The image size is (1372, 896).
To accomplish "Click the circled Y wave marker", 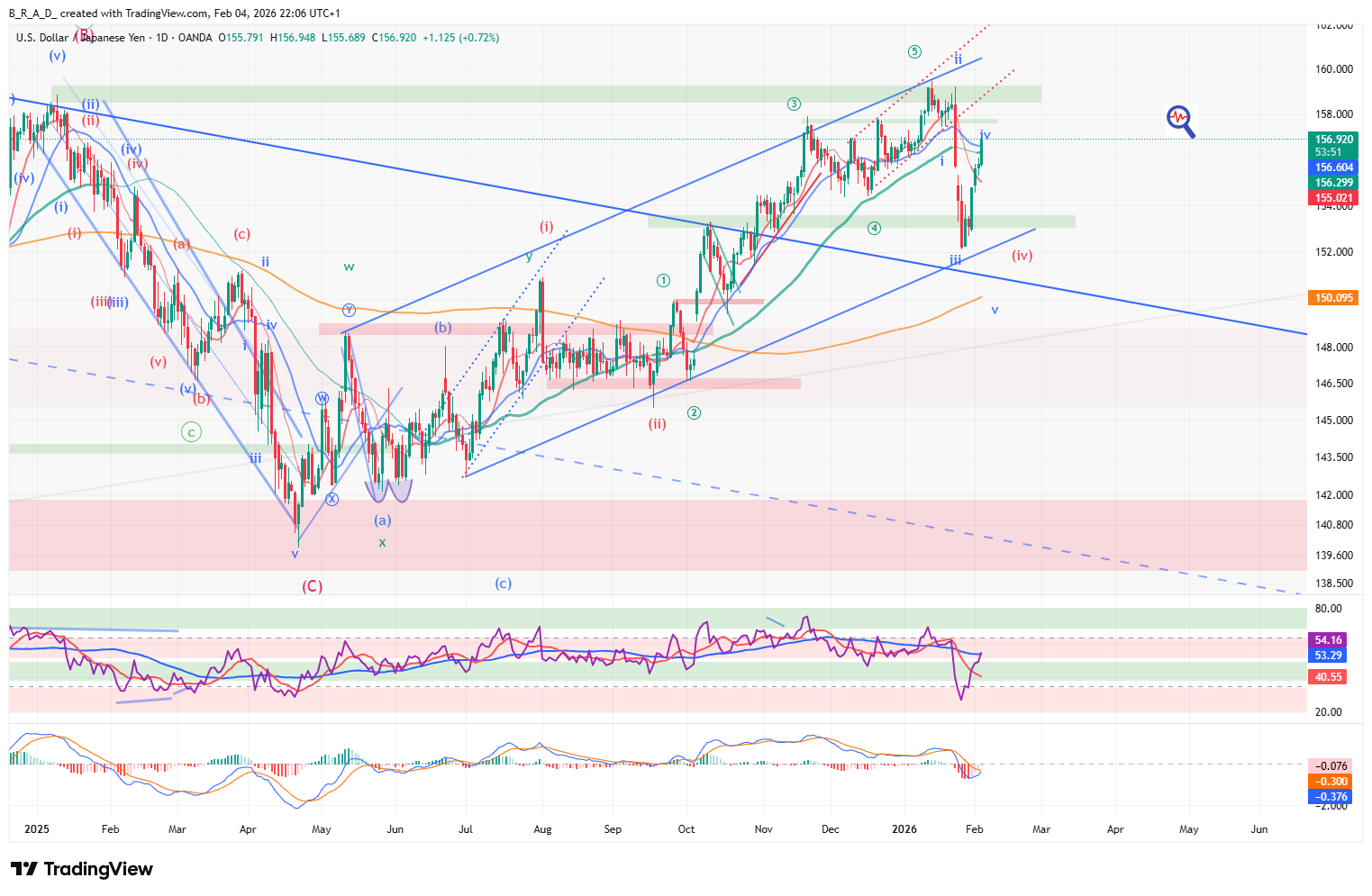I will click(349, 311).
